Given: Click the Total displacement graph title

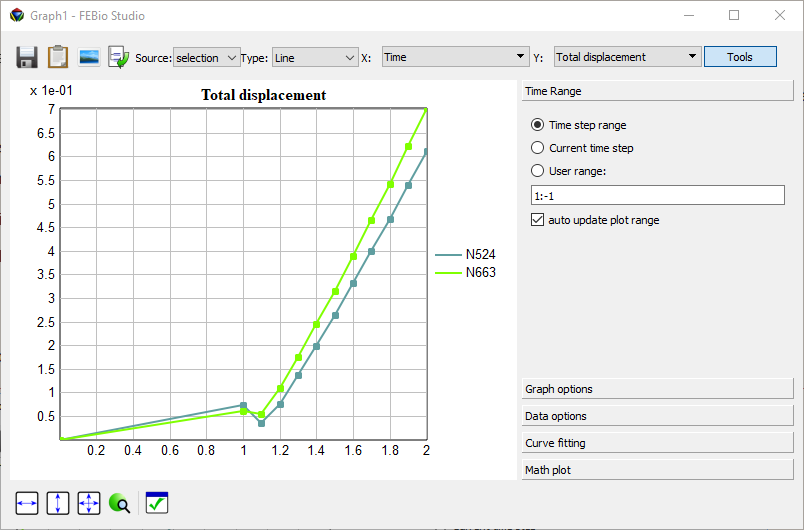Looking at the screenshot, I should (x=264, y=95).
